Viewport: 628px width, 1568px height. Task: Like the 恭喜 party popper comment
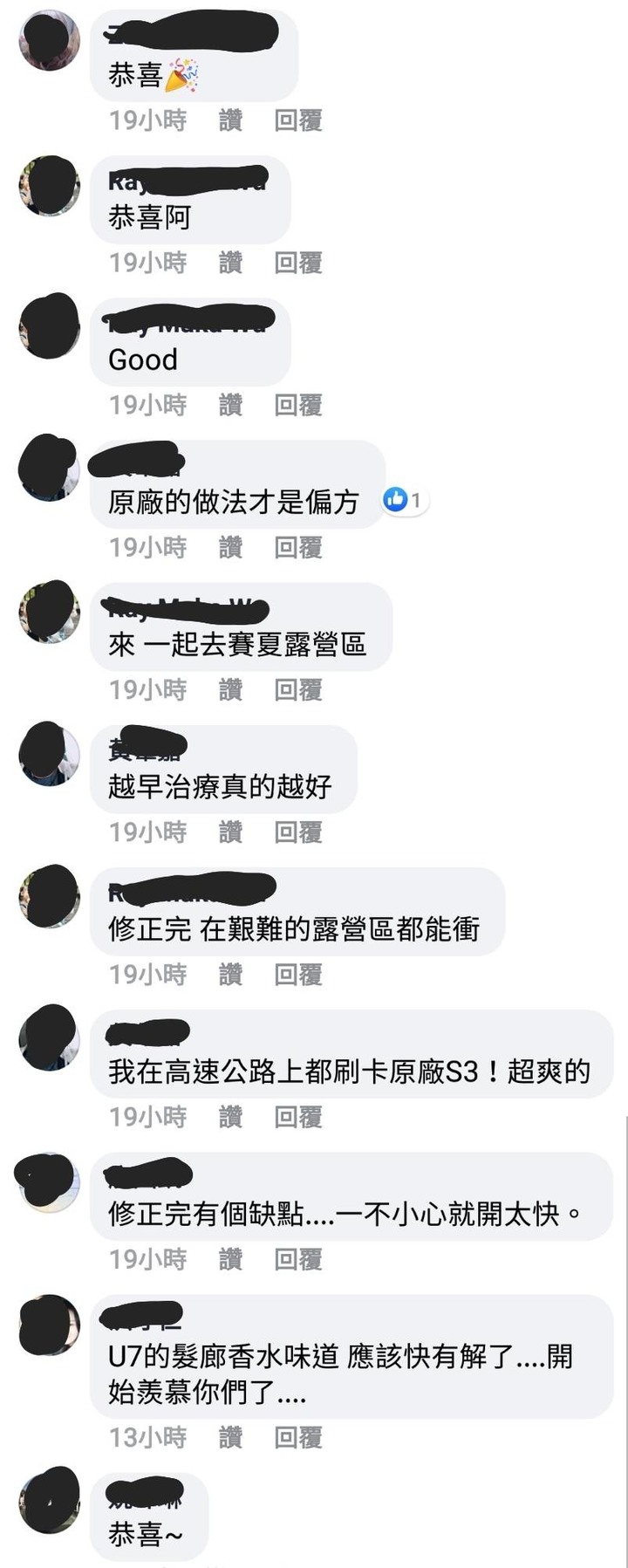[x=230, y=120]
